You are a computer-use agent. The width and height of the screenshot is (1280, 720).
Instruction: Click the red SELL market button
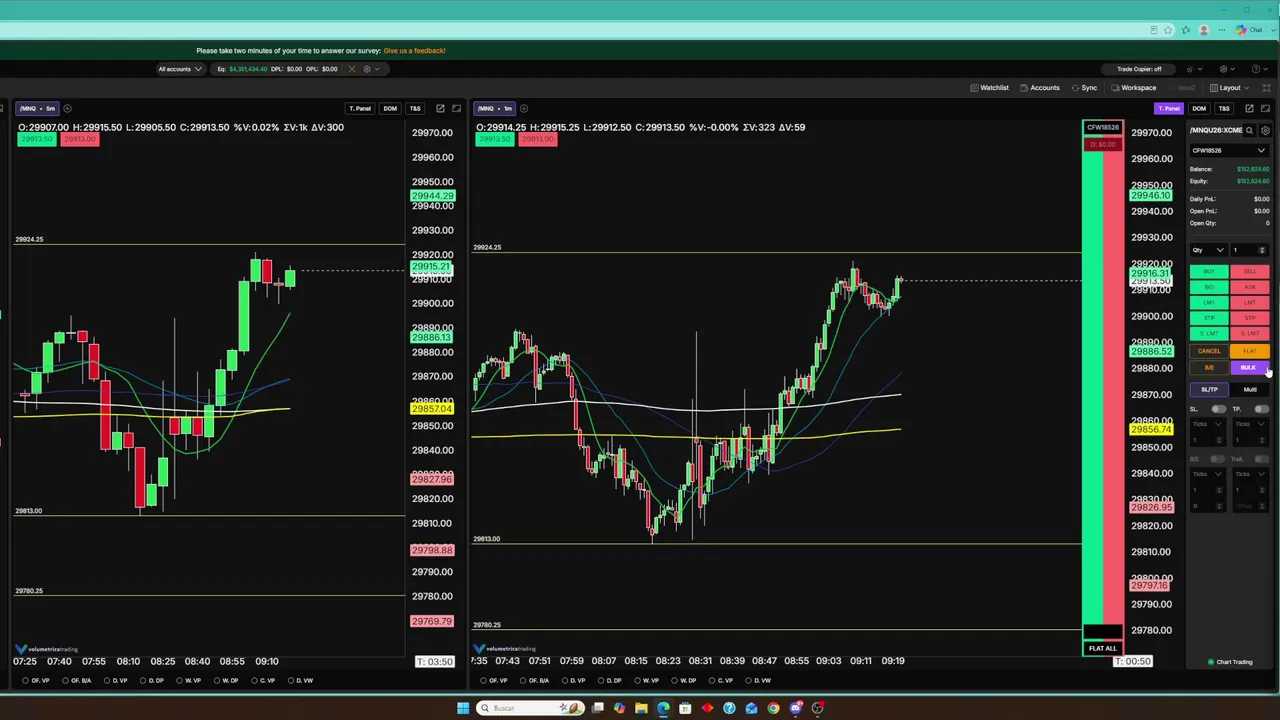click(1250, 272)
